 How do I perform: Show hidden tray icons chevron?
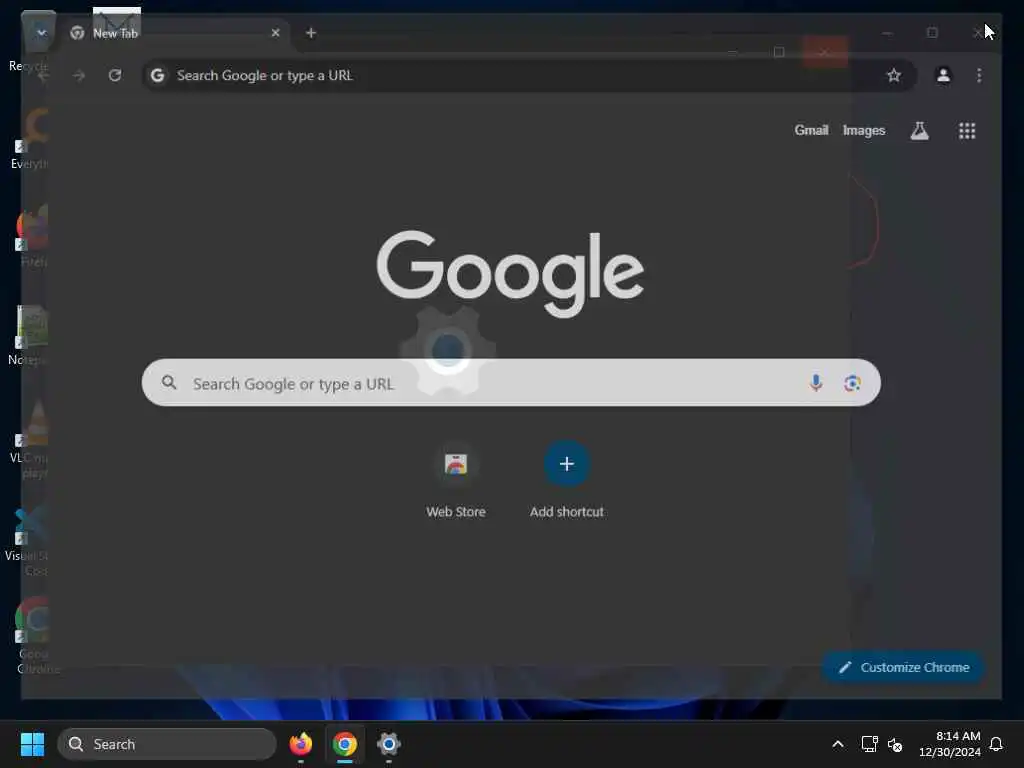838,744
